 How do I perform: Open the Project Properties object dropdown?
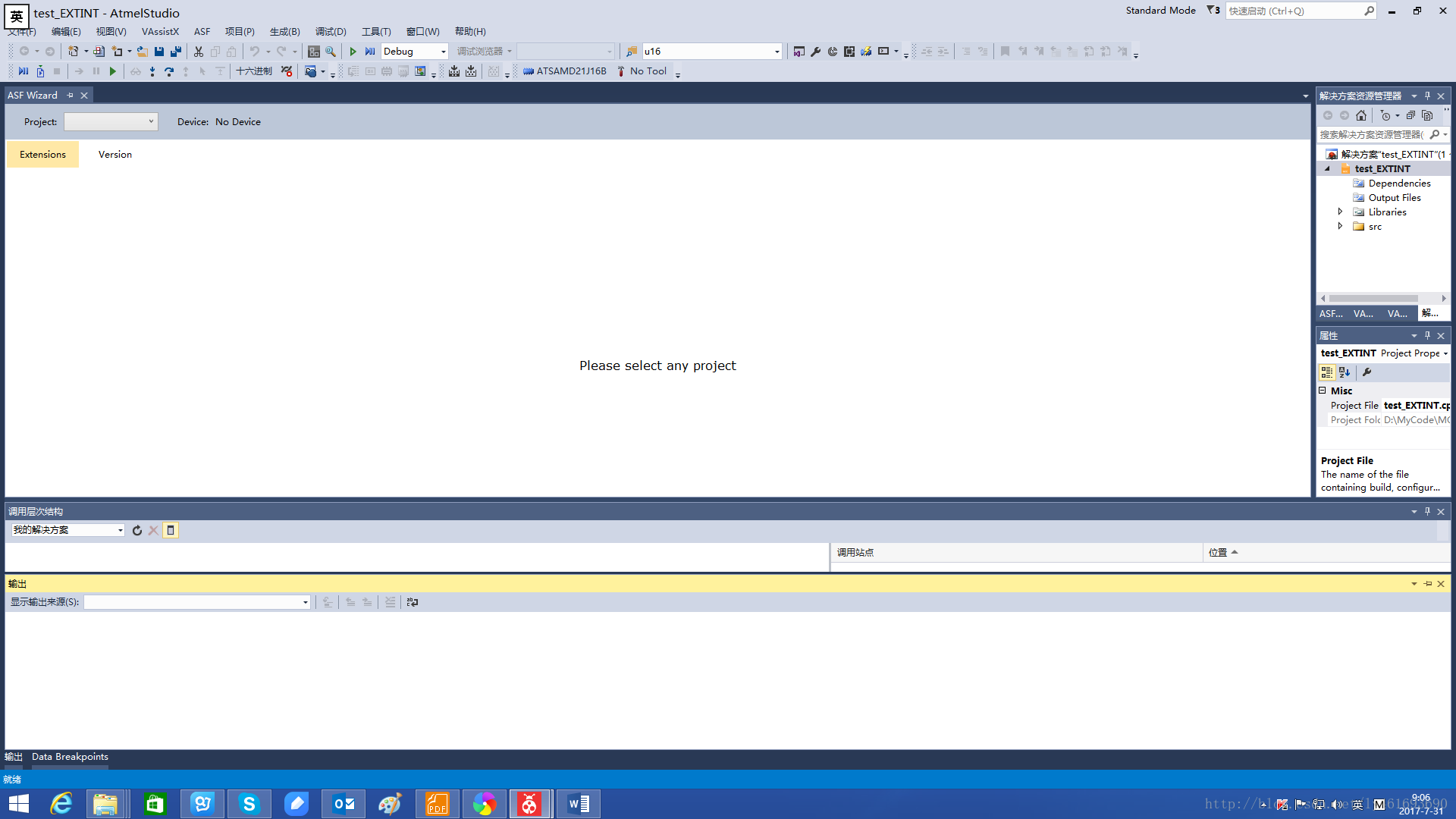(1445, 353)
